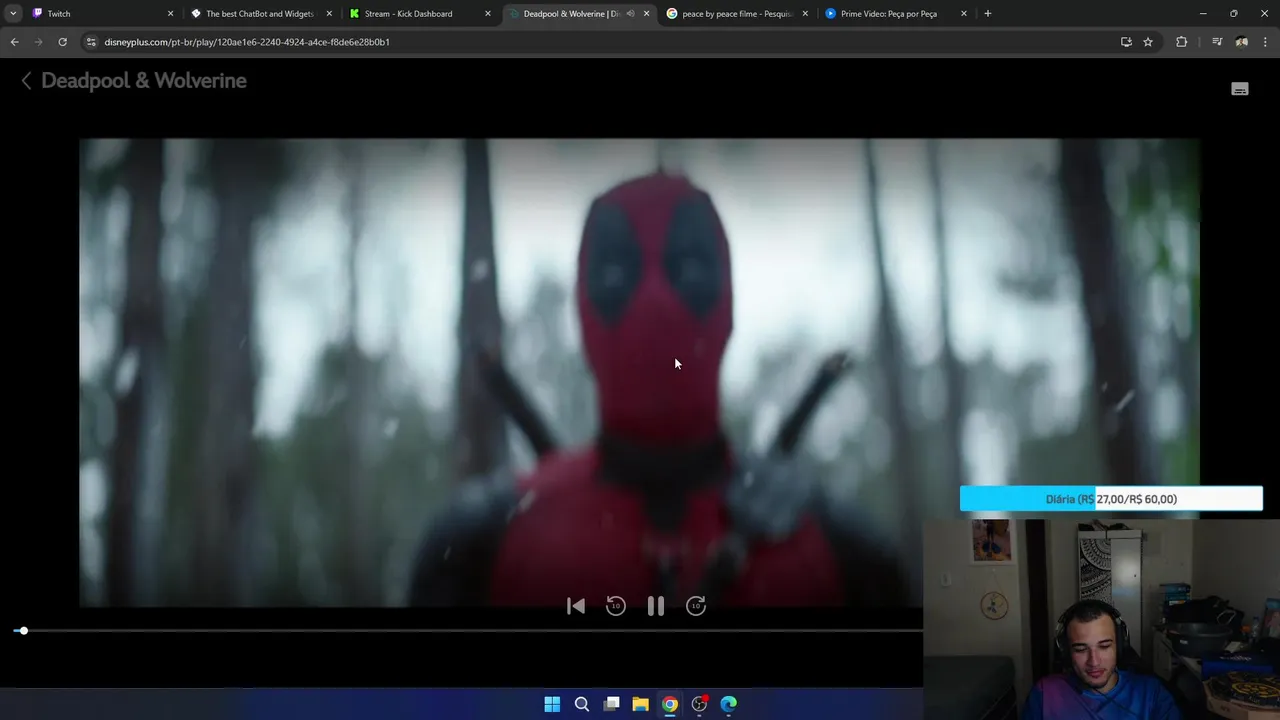
Task: Switch to peace by peace filme tab
Action: click(x=737, y=14)
